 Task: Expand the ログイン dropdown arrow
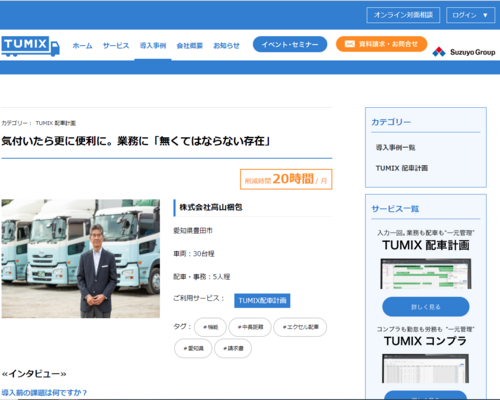pos(485,15)
